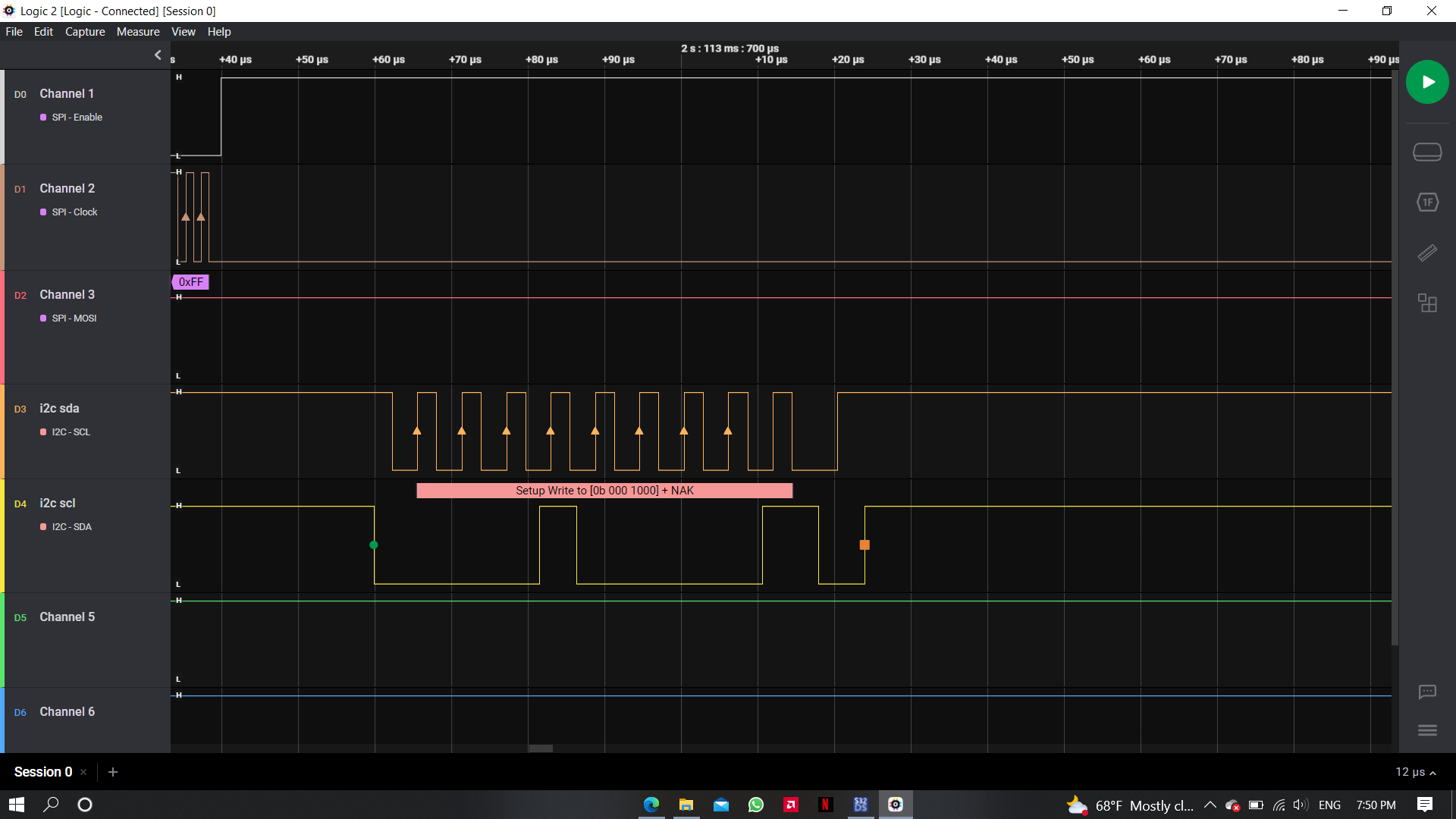The image size is (1456, 819).
Task: Collapse the channel labels sidebar chevron
Action: pyautogui.click(x=158, y=55)
